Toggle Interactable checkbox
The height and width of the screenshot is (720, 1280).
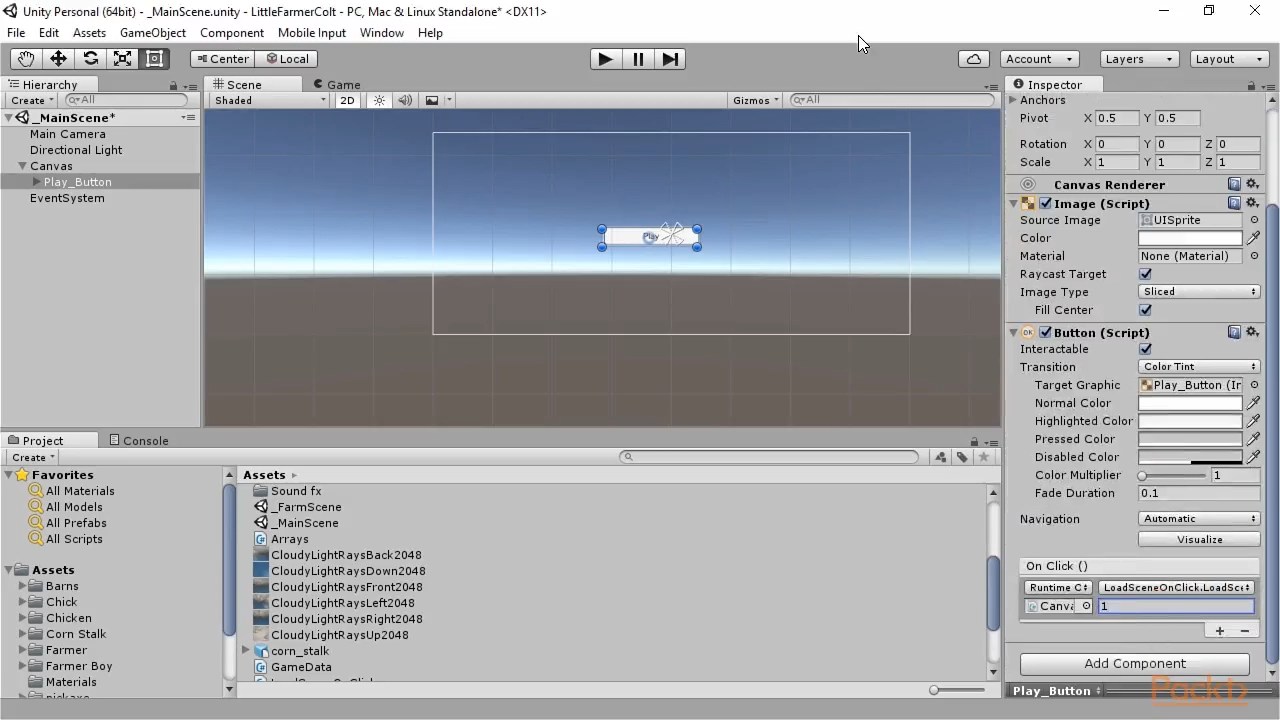point(1145,349)
